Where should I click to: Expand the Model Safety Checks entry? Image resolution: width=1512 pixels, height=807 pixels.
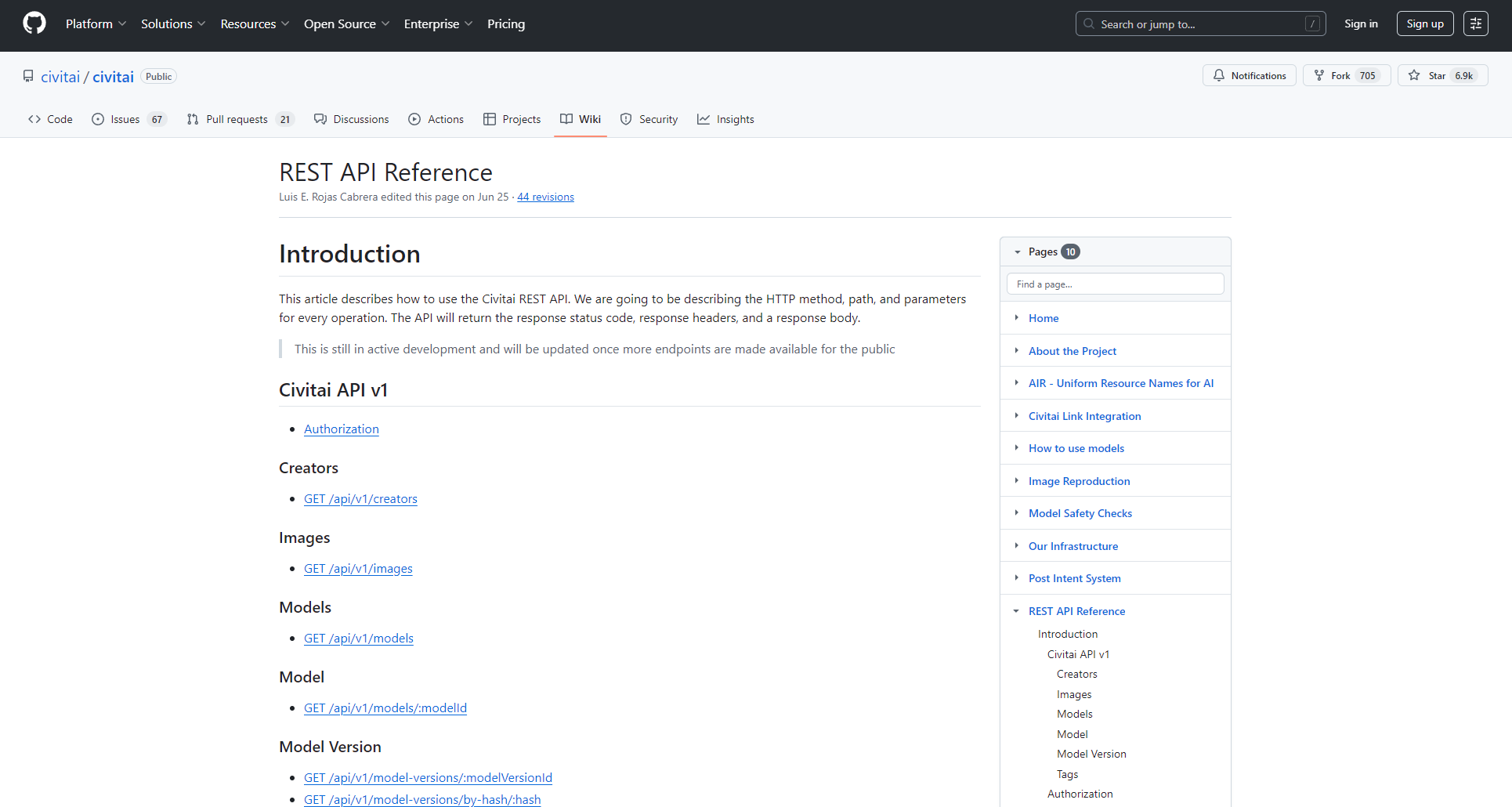pos(1016,513)
